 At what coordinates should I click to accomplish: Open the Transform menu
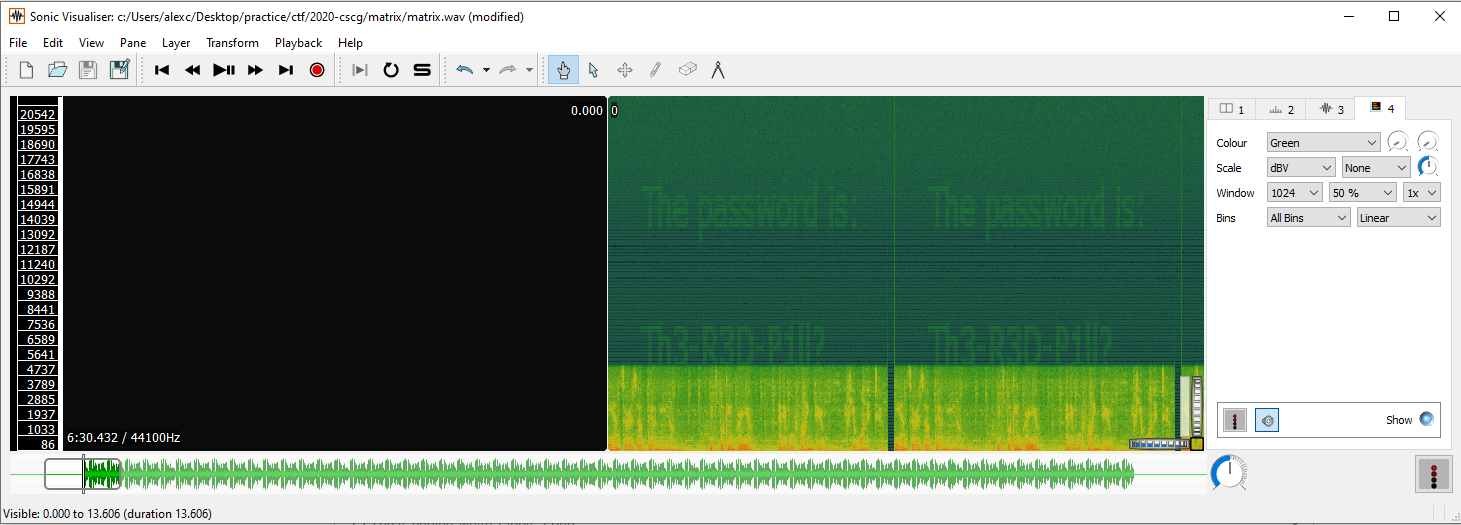[232, 43]
